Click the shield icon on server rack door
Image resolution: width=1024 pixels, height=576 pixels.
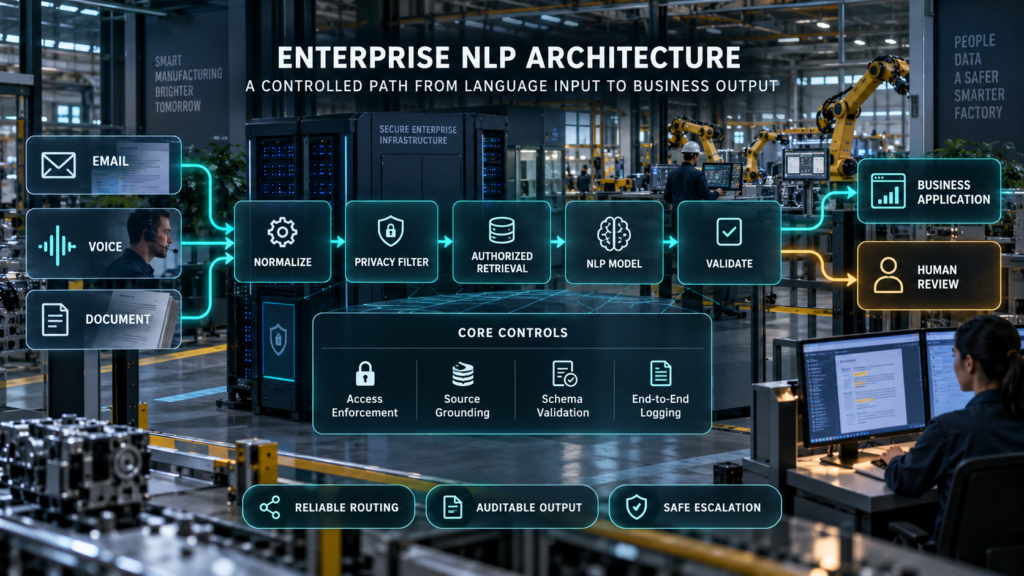(x=278, y=340)
